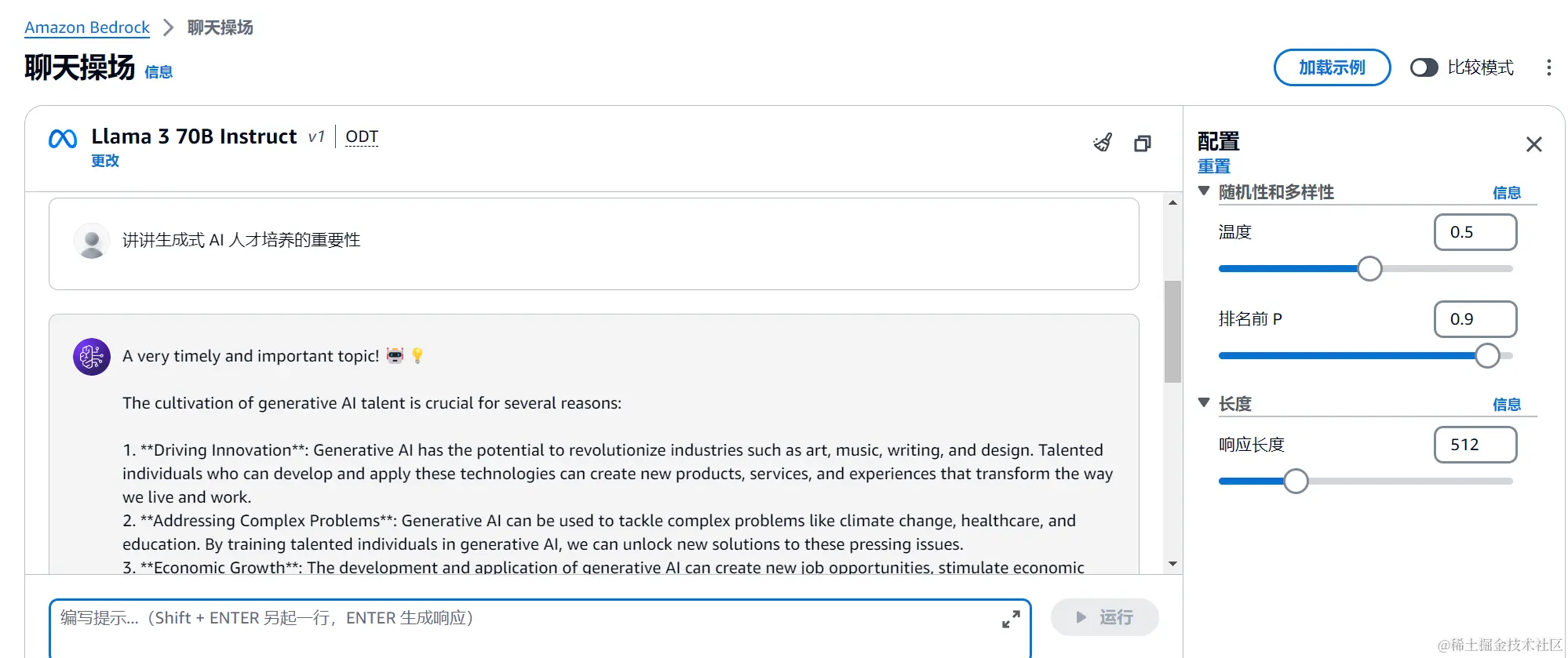
Task: Click the ODT label next to model name
Action: coord(362,136)
